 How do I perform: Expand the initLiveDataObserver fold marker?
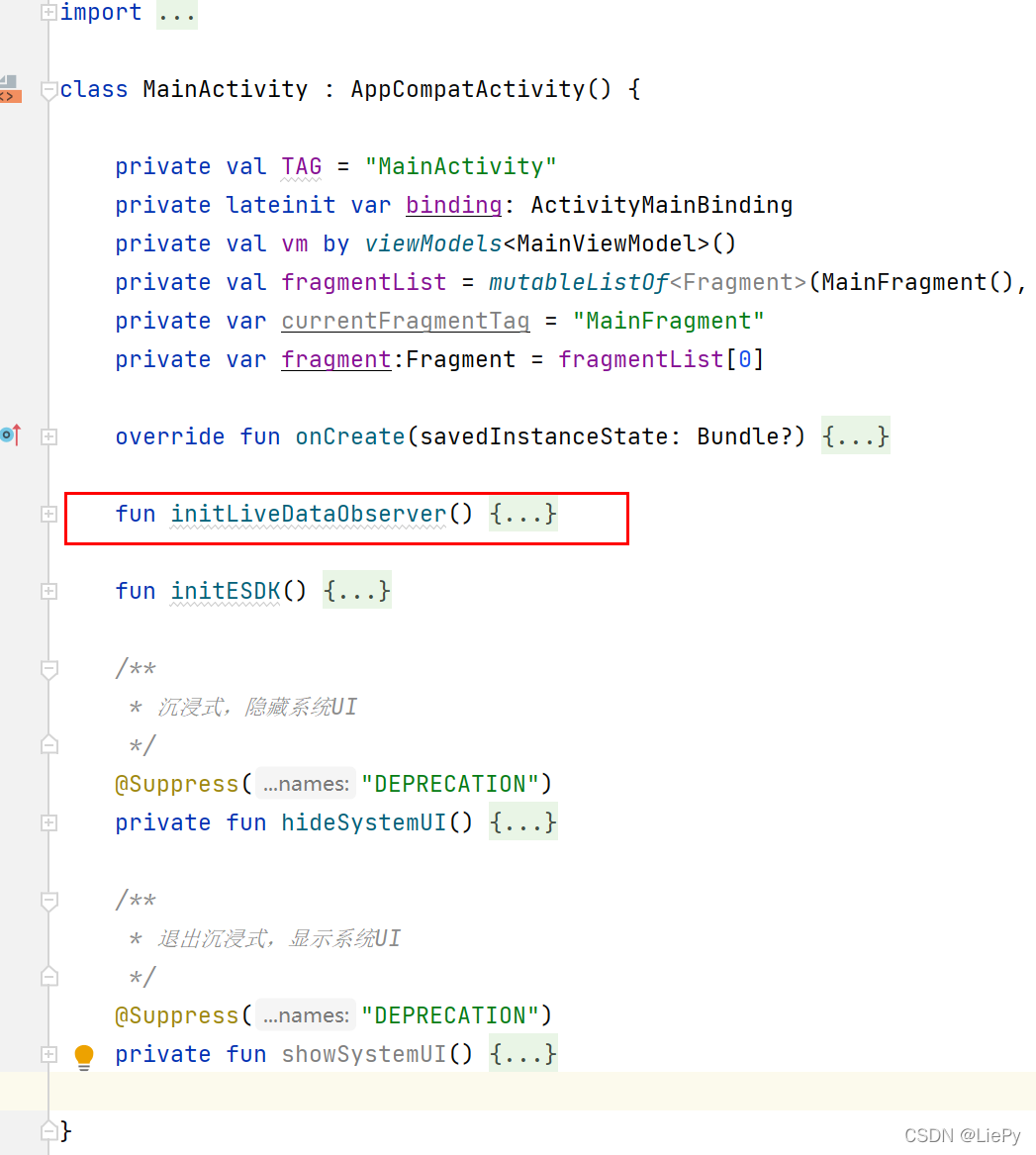click(48, 514)
